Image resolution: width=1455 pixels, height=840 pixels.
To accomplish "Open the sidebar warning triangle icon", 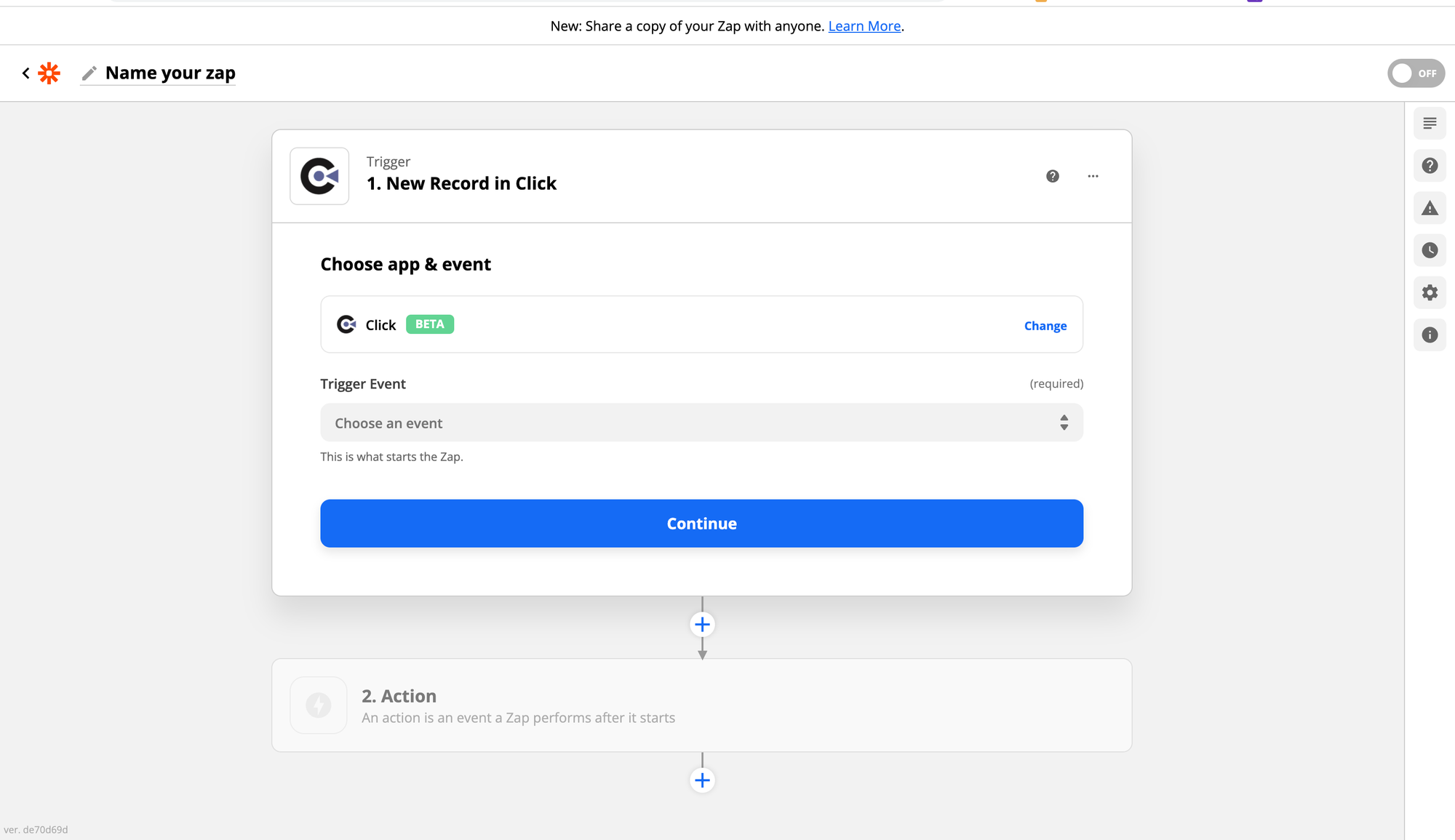I will (1430, 208).
